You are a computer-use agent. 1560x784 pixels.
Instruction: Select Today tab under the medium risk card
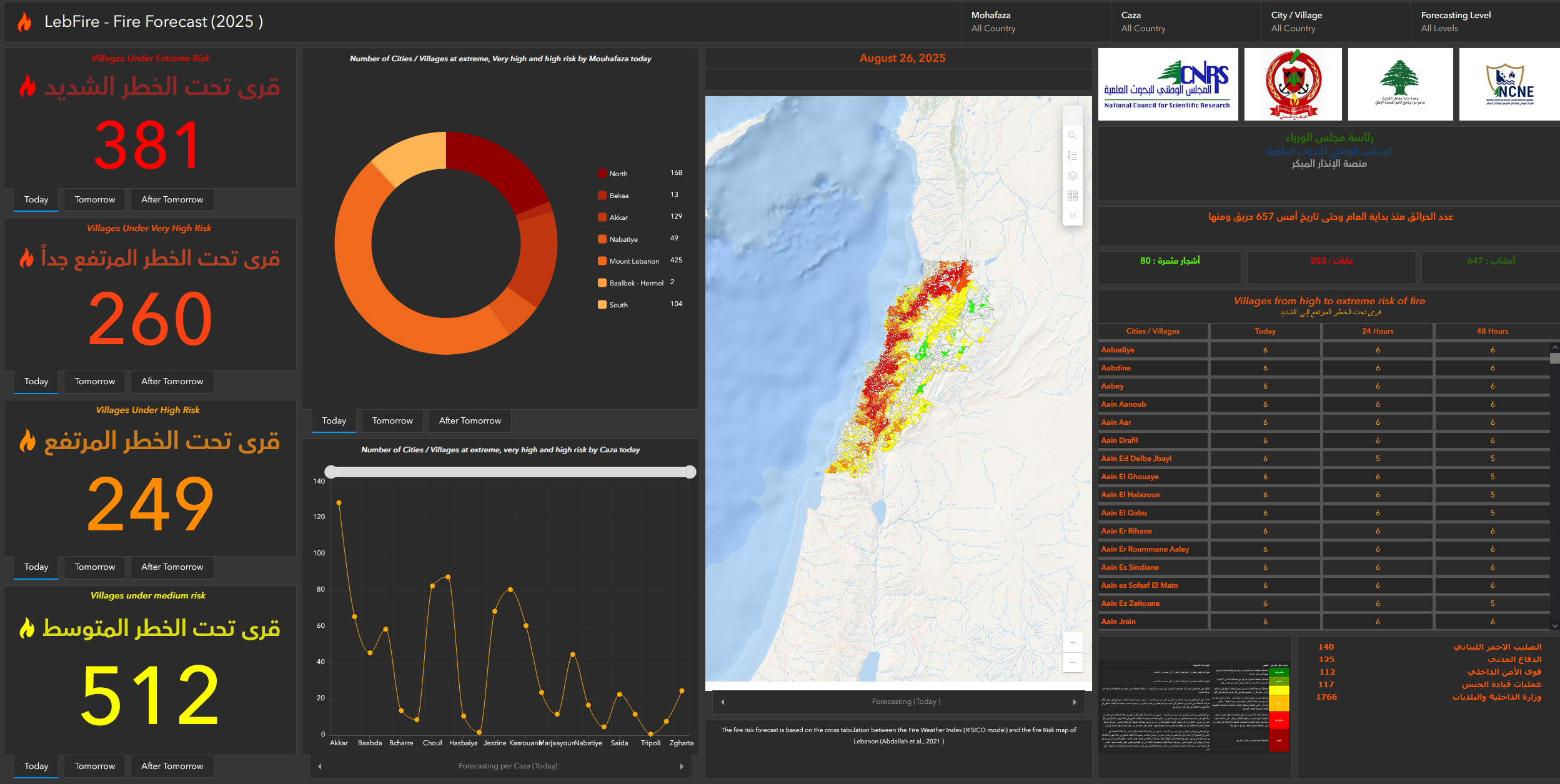(36, 767)
